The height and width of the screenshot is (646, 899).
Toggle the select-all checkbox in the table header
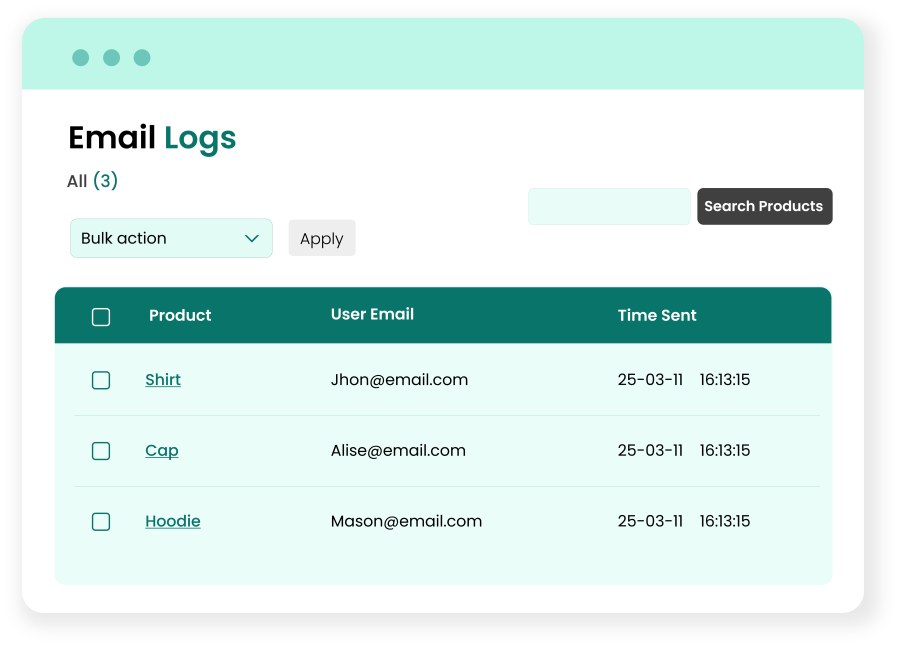(x=101, y=317)
